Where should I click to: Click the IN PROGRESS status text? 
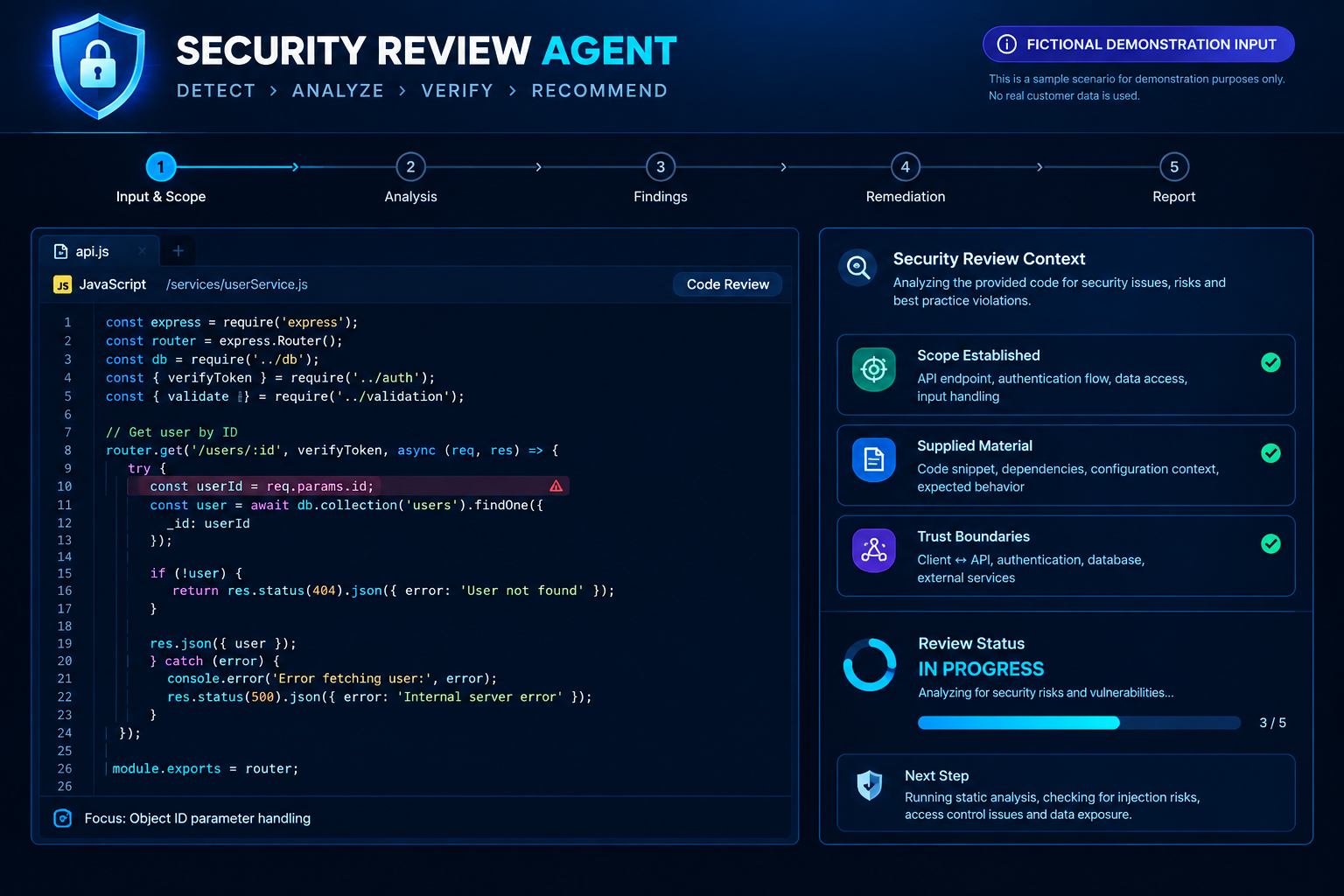[981, 669]
